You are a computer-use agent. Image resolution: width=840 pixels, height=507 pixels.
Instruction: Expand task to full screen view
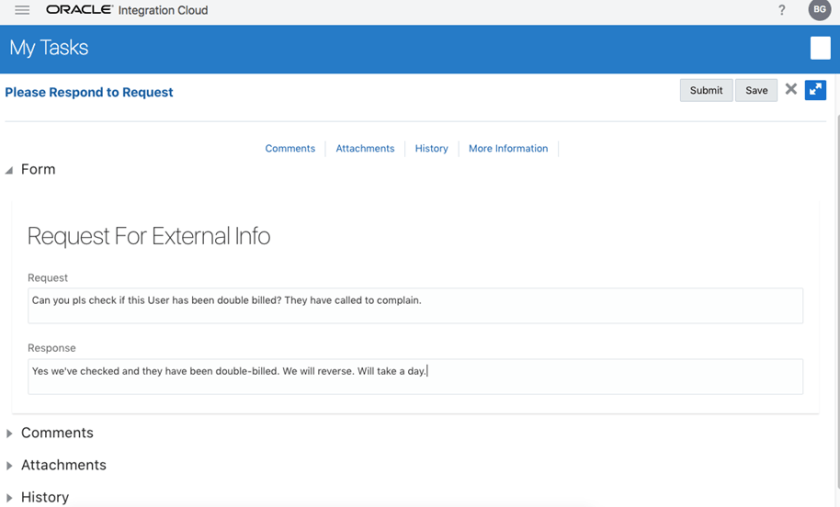[816, 90]
